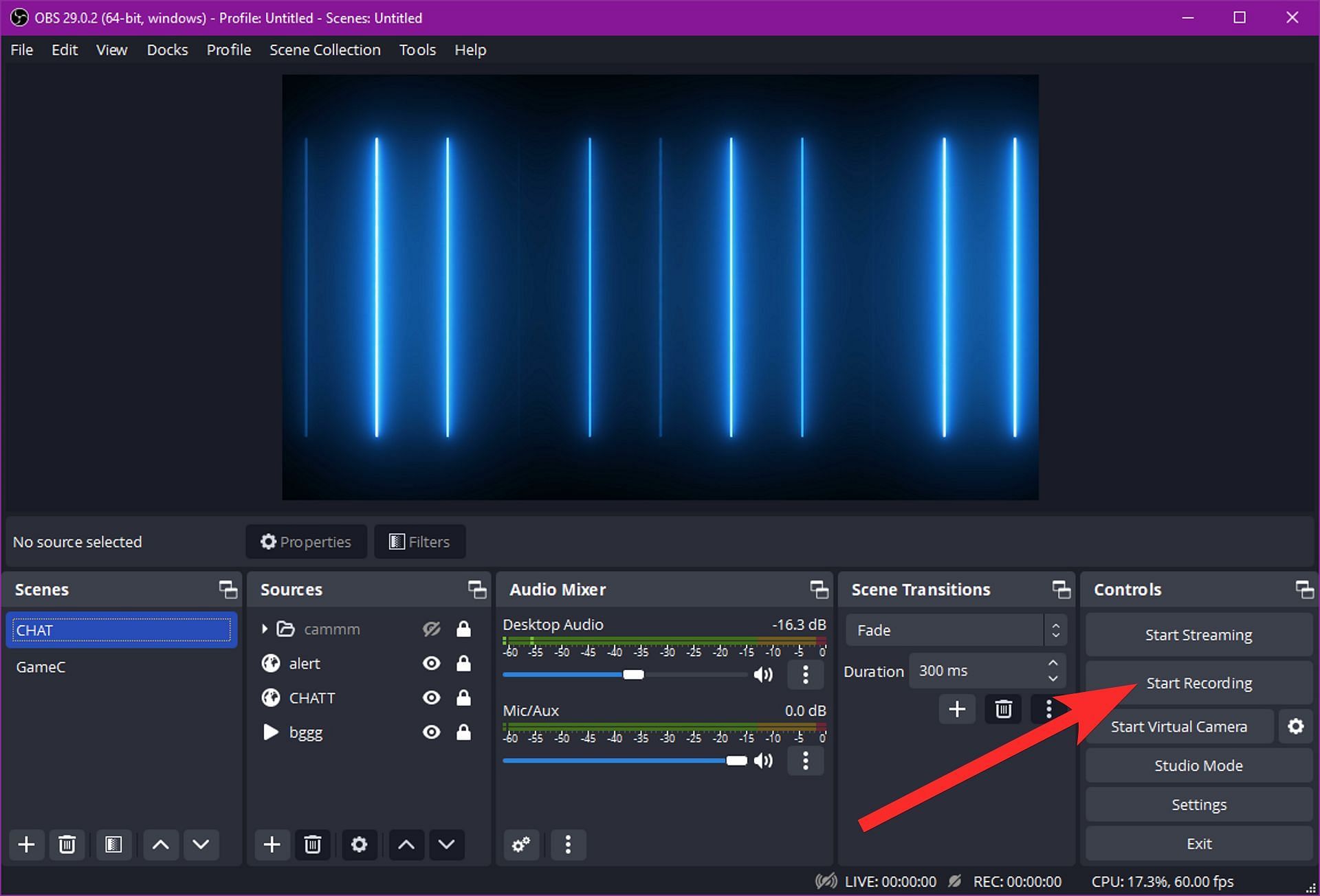Open source Properties using the gear icon
Viewport: 1320px width, 896px height.
(359, 844)
